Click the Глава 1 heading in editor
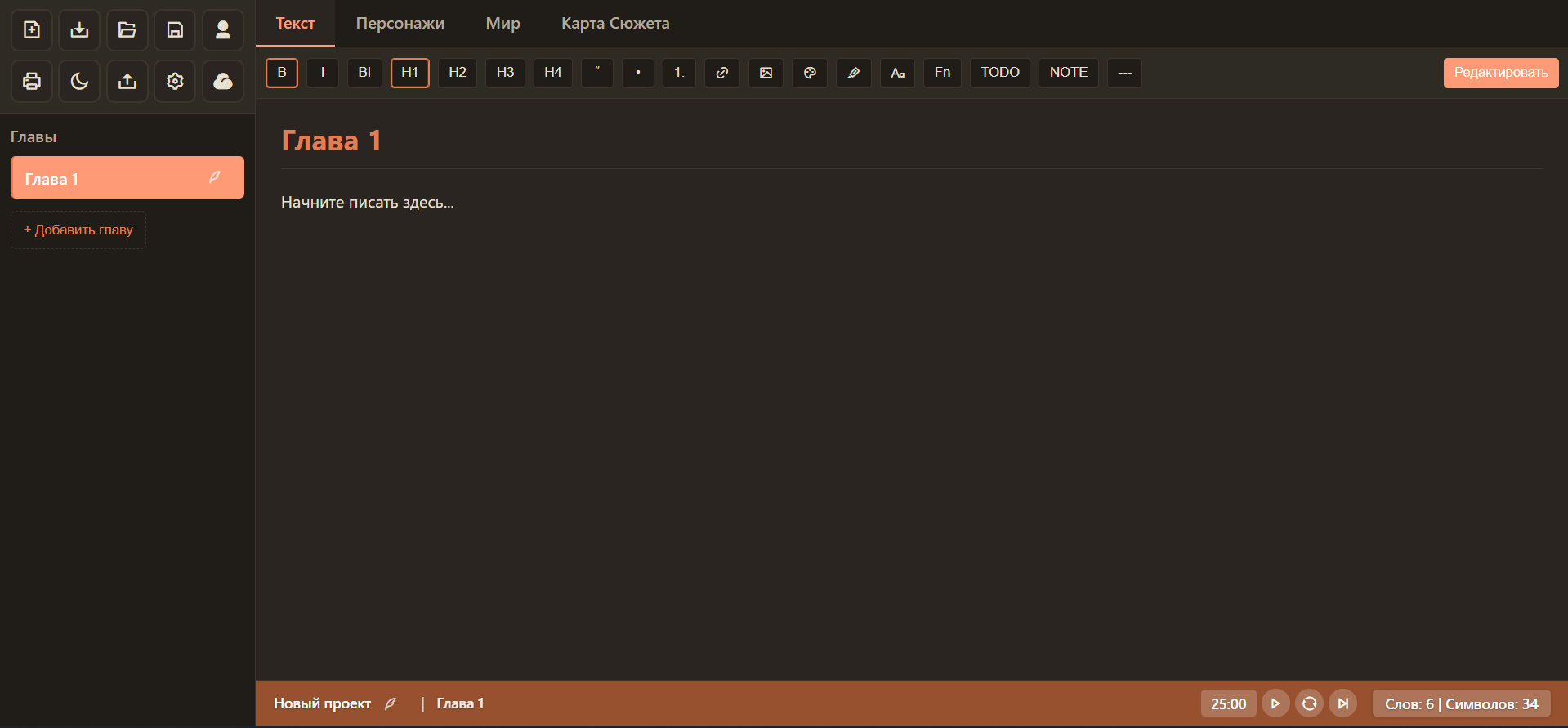The height and width of the screenshot is (728, 1568). point(331,141)
